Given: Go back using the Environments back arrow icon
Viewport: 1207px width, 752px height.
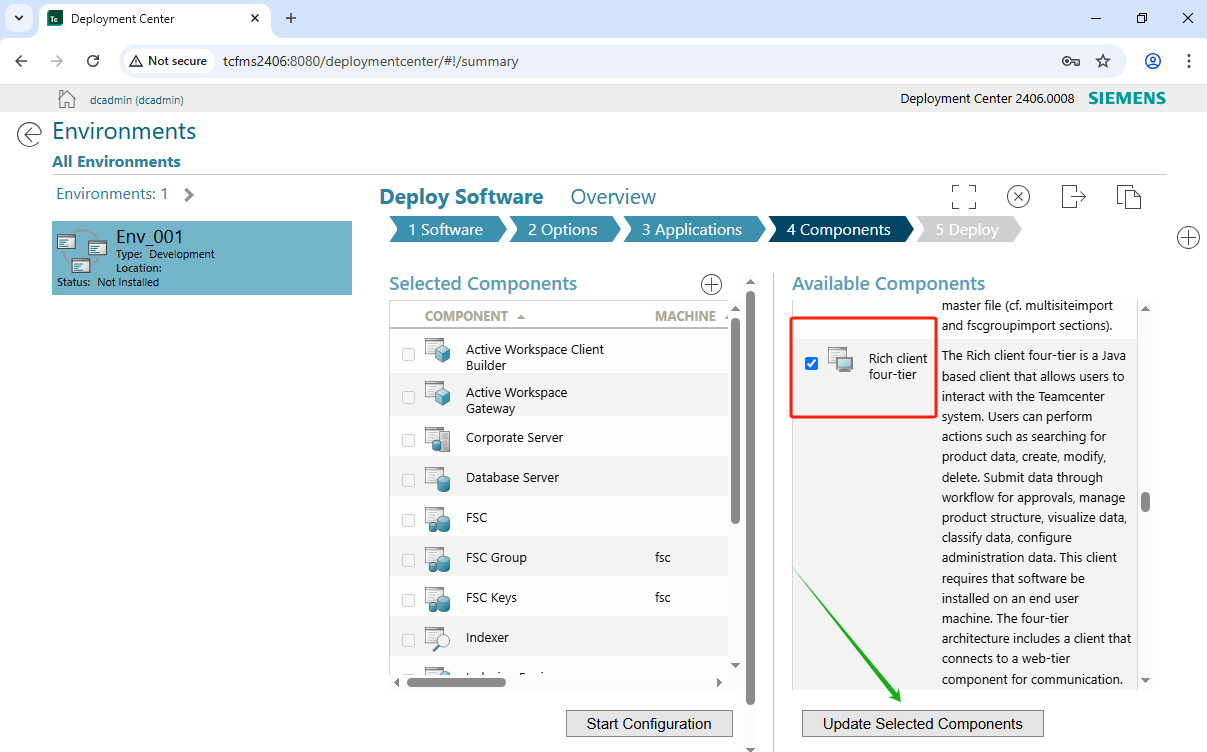Looking at the screenshot, I should [29, 134].
